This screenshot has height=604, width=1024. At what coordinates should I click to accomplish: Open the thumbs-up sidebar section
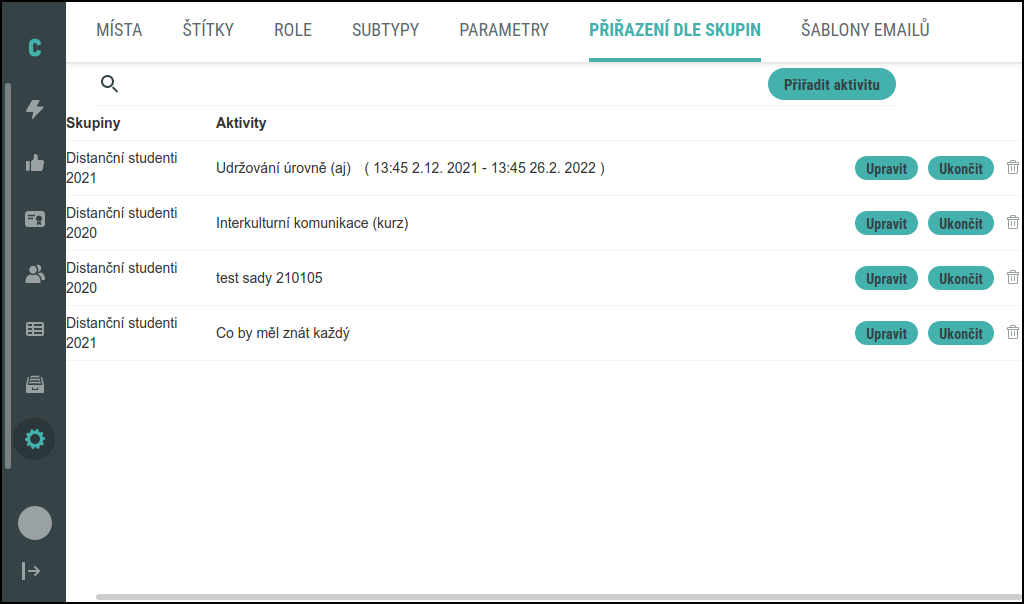coord(35,163)
